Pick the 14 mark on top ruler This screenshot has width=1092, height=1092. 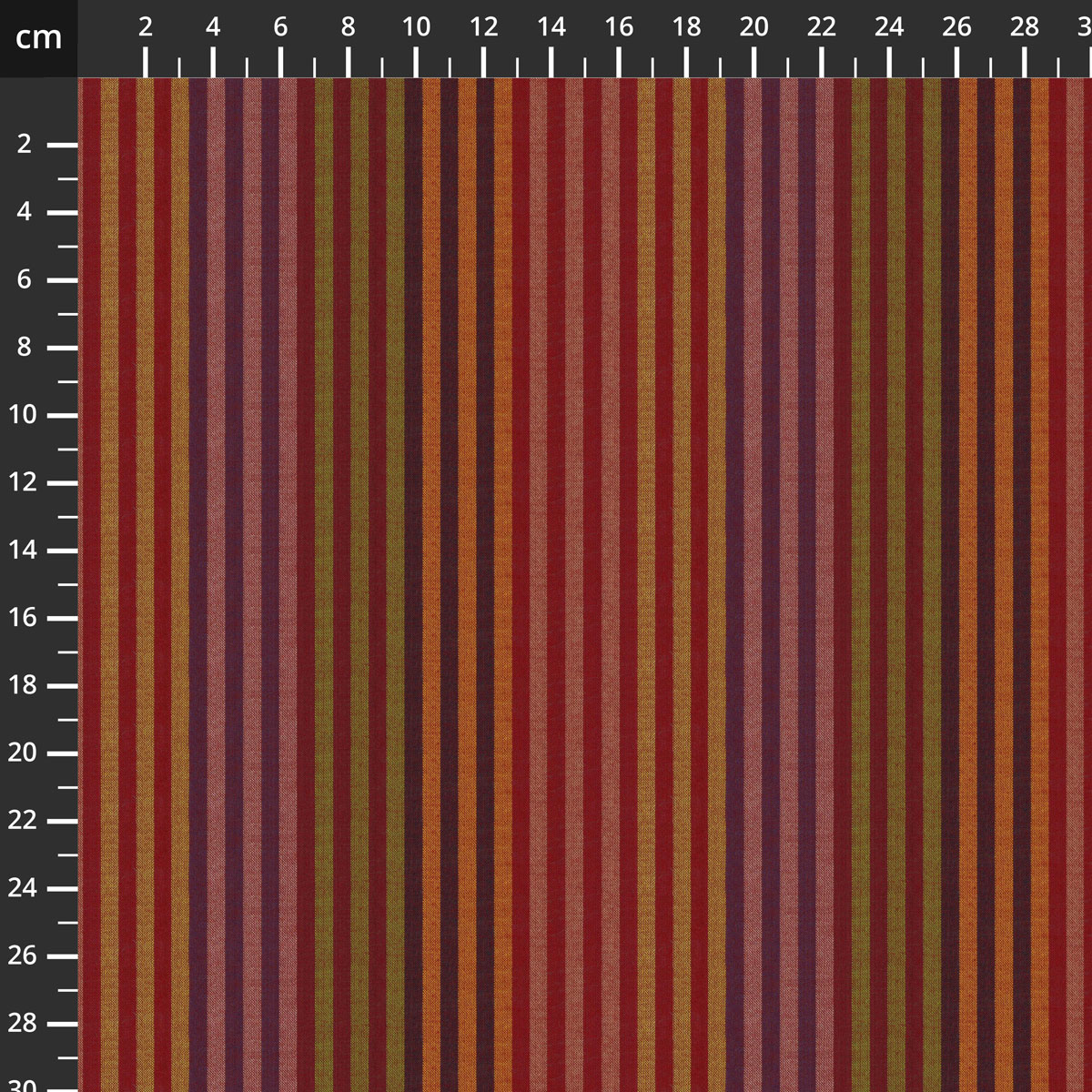(x=551, y=28)
